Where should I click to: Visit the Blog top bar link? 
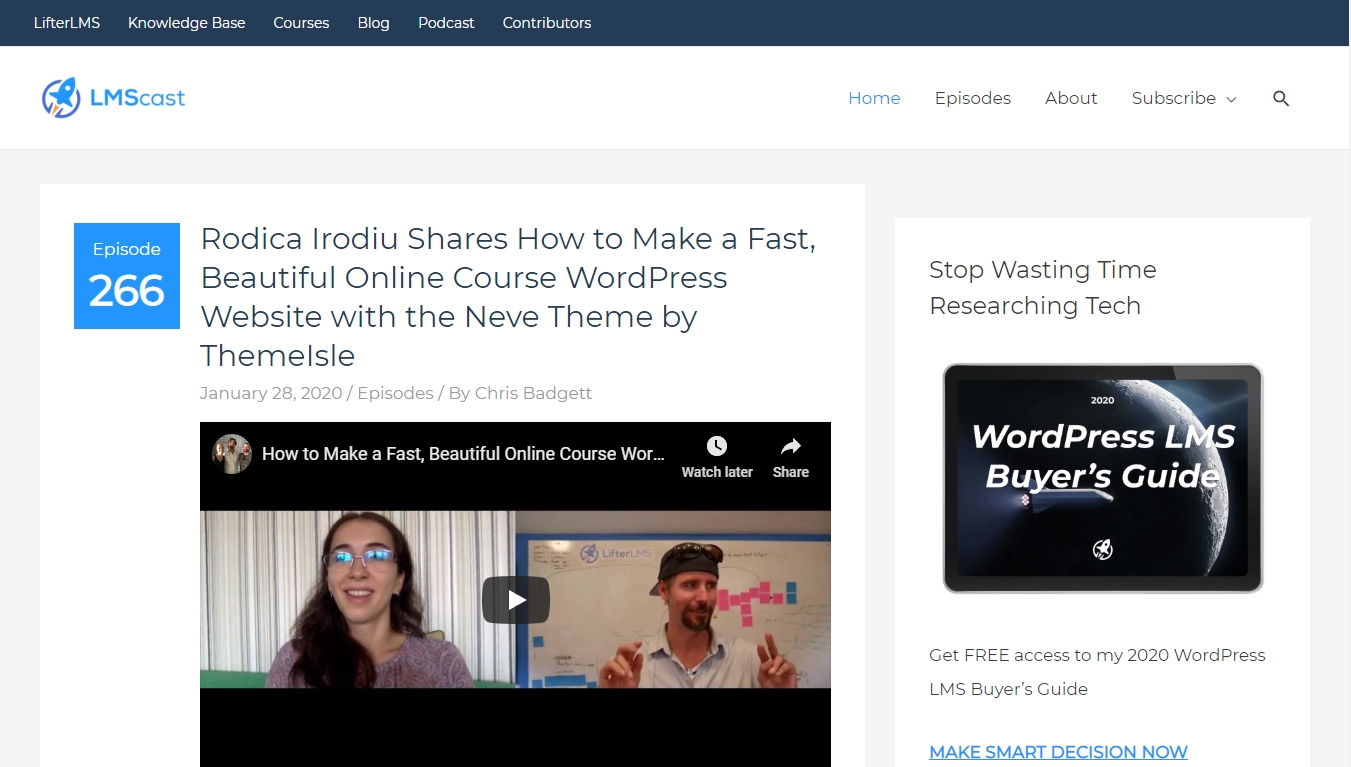pyautogui.click(x=373, y=22)
